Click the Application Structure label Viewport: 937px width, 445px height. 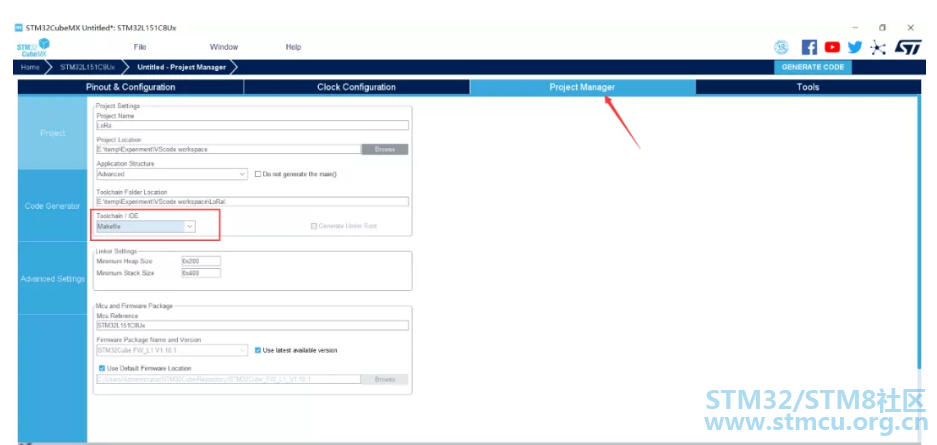click(x=125, y=163)
